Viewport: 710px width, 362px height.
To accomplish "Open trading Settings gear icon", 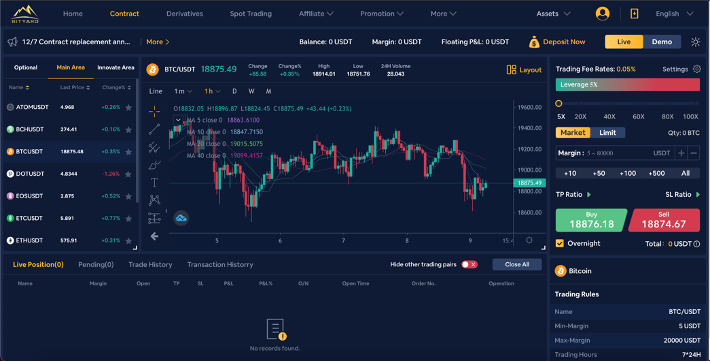I will 697,69.
